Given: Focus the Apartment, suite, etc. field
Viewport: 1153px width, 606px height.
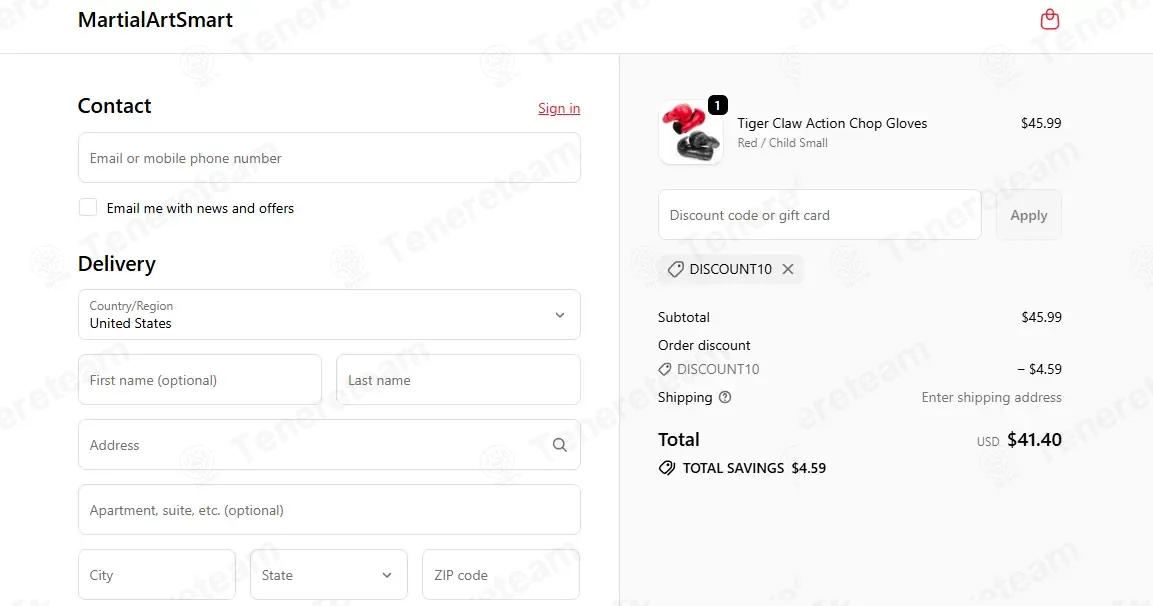Looking at the screenshot, I should [x=329, y=510].
